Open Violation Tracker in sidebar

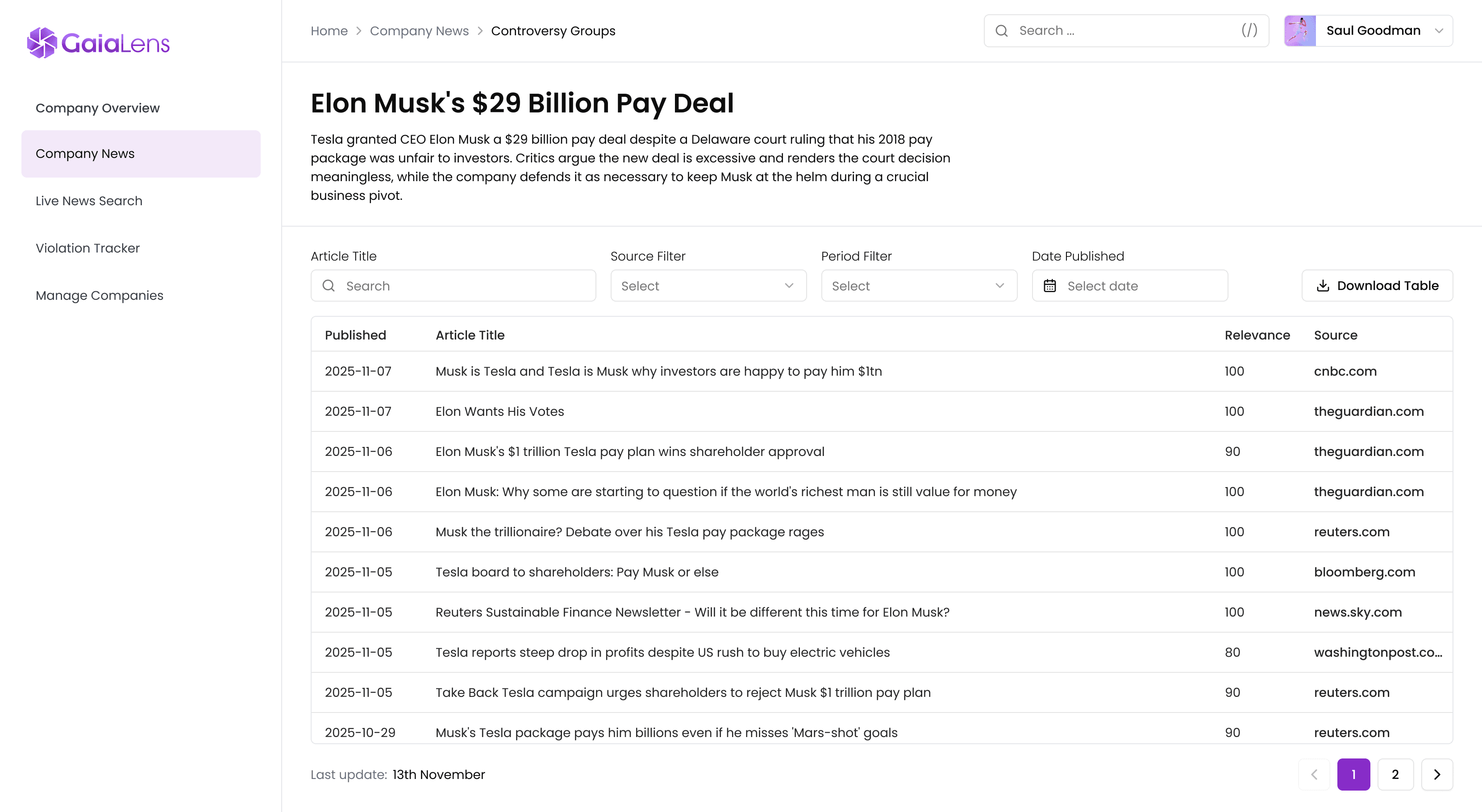[x=87, y=248]
